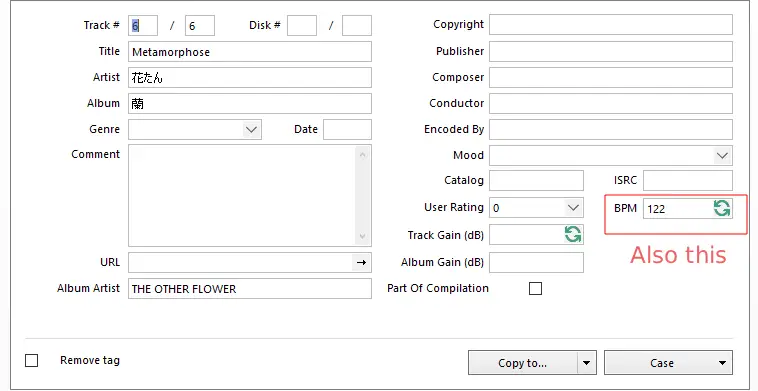Click the Conductor field
The image size is (758, 391).
point(611,103)
